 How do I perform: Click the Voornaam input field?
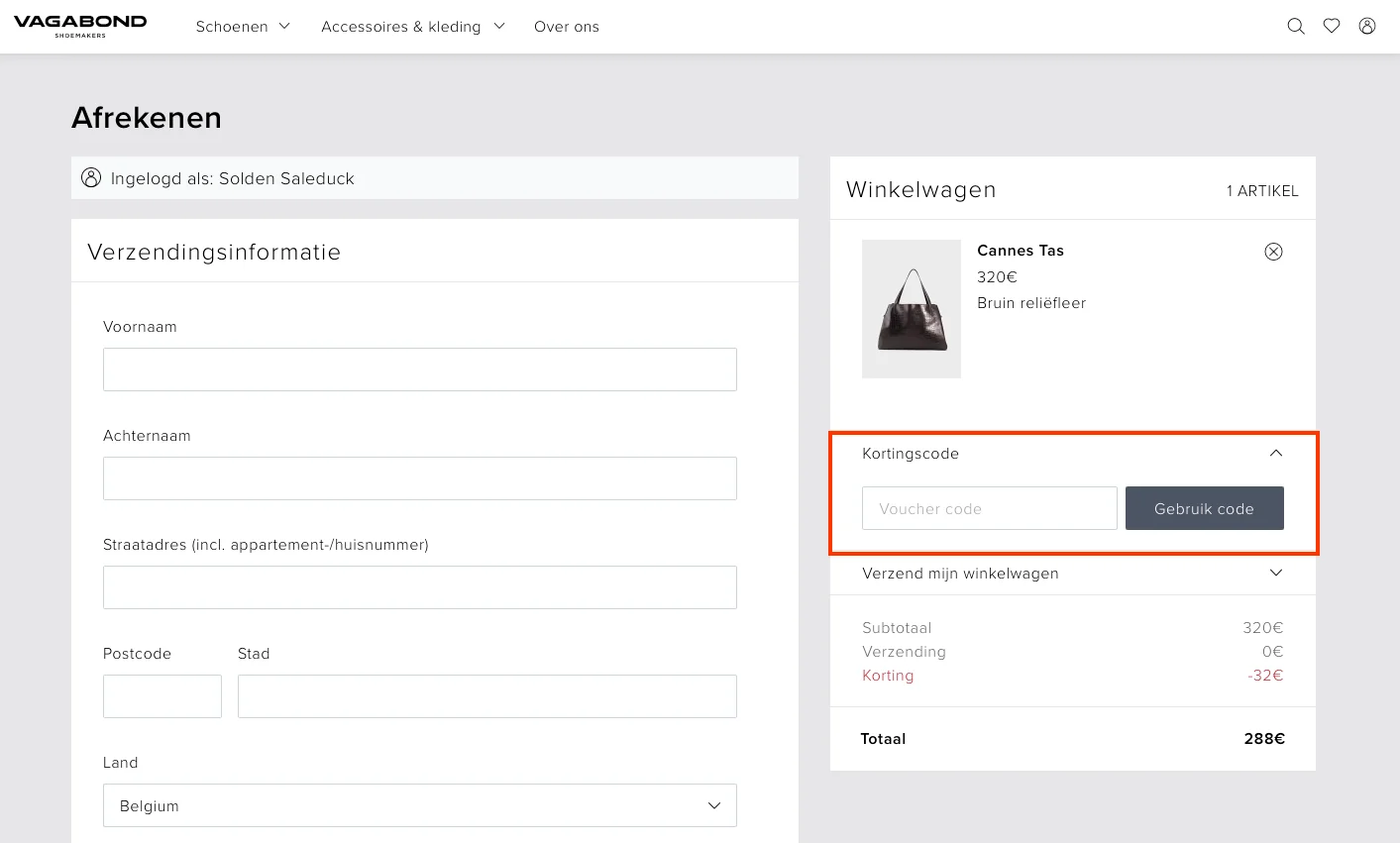pos(420,369)
